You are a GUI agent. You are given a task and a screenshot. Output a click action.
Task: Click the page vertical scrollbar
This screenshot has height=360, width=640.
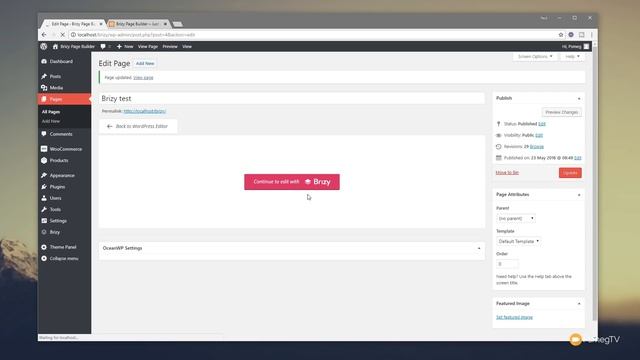pyautogui.click(x=595, y=184)
